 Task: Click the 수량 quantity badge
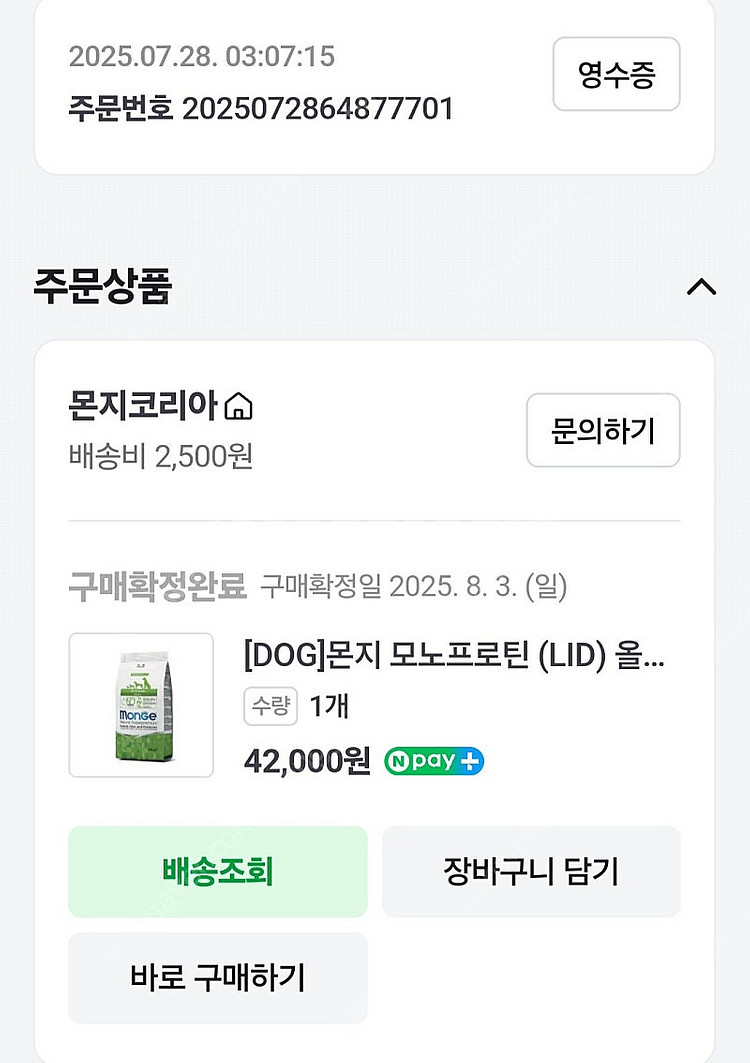271,707
